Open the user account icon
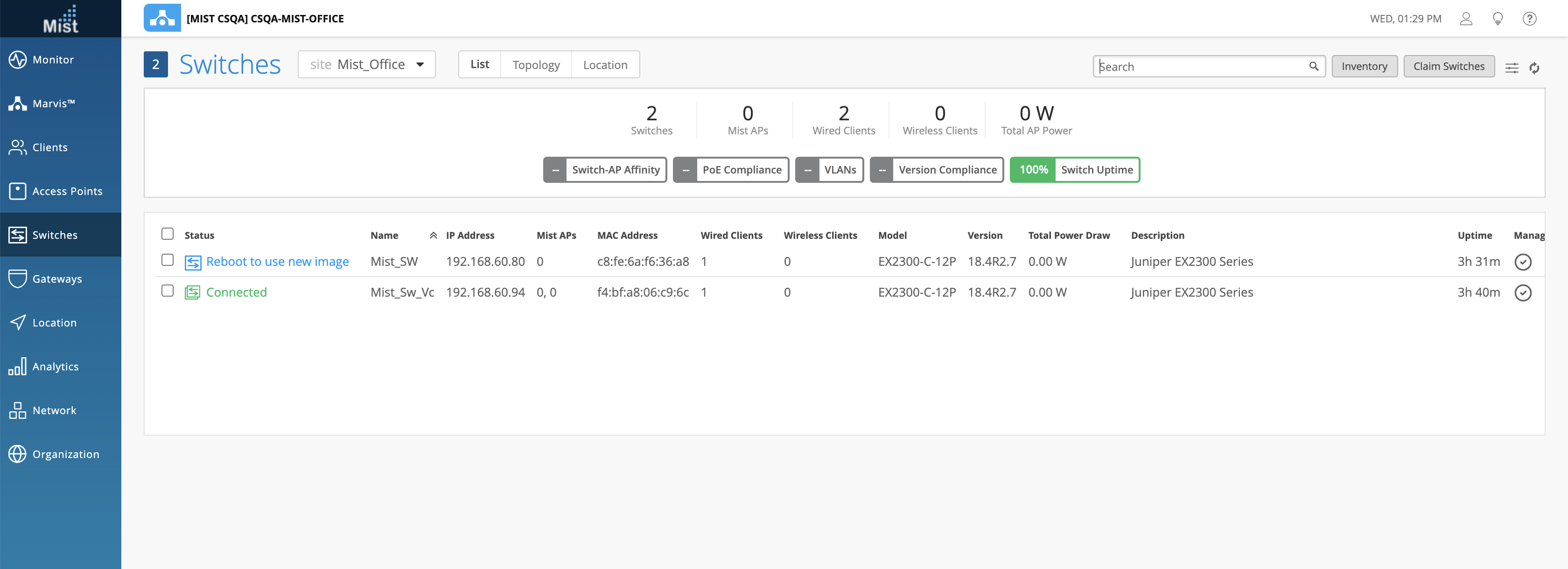1568x569 pixels. click(x=1466, y=19)
